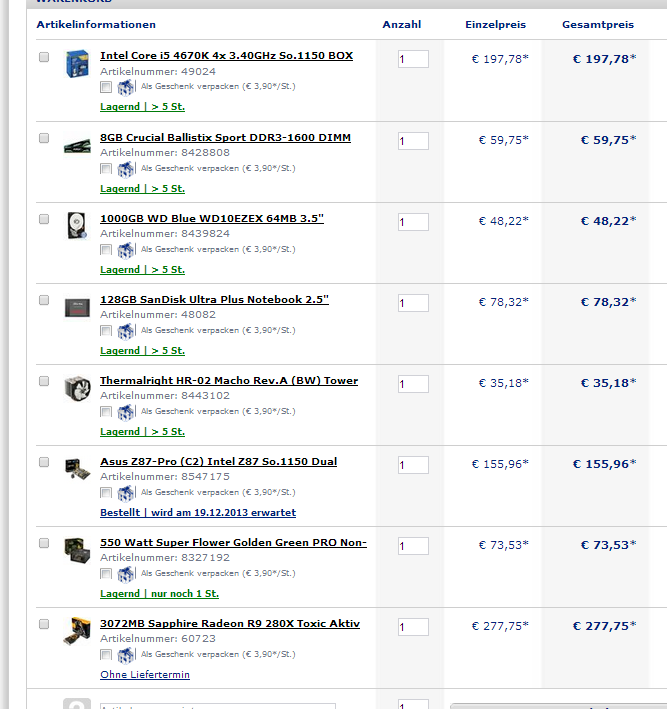Enable gift wrapping for Crucial Ballistix RAM

pyautogui.click(x=106, y=169)
